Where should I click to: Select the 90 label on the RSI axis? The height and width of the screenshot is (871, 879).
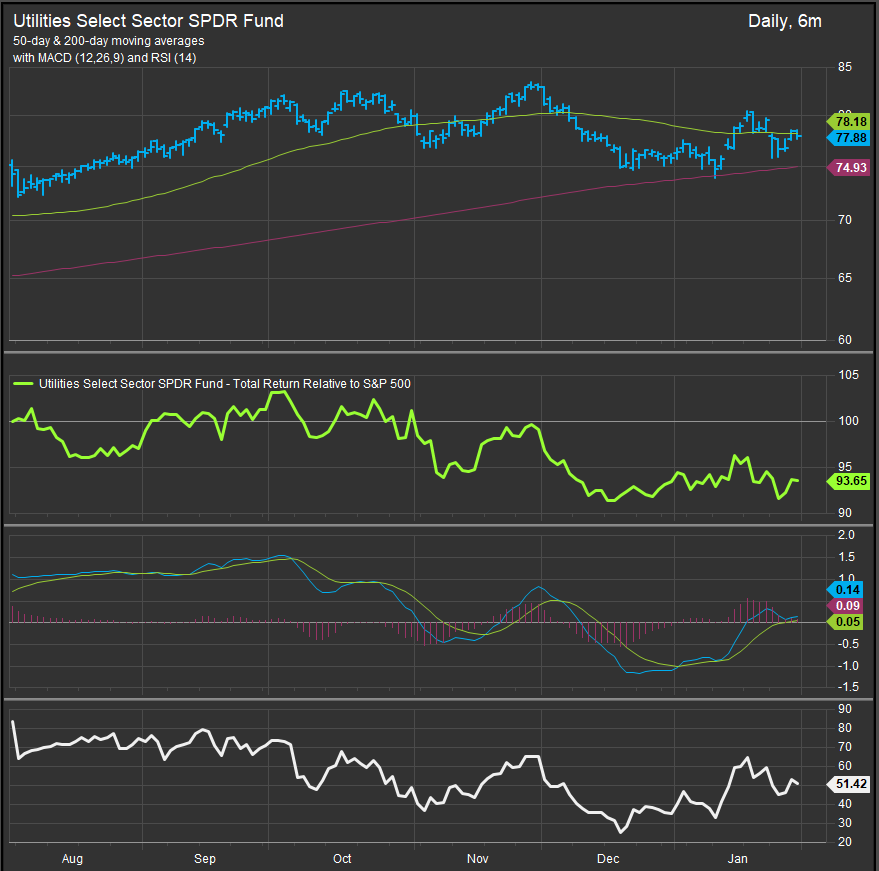click(x=845, y=709)
